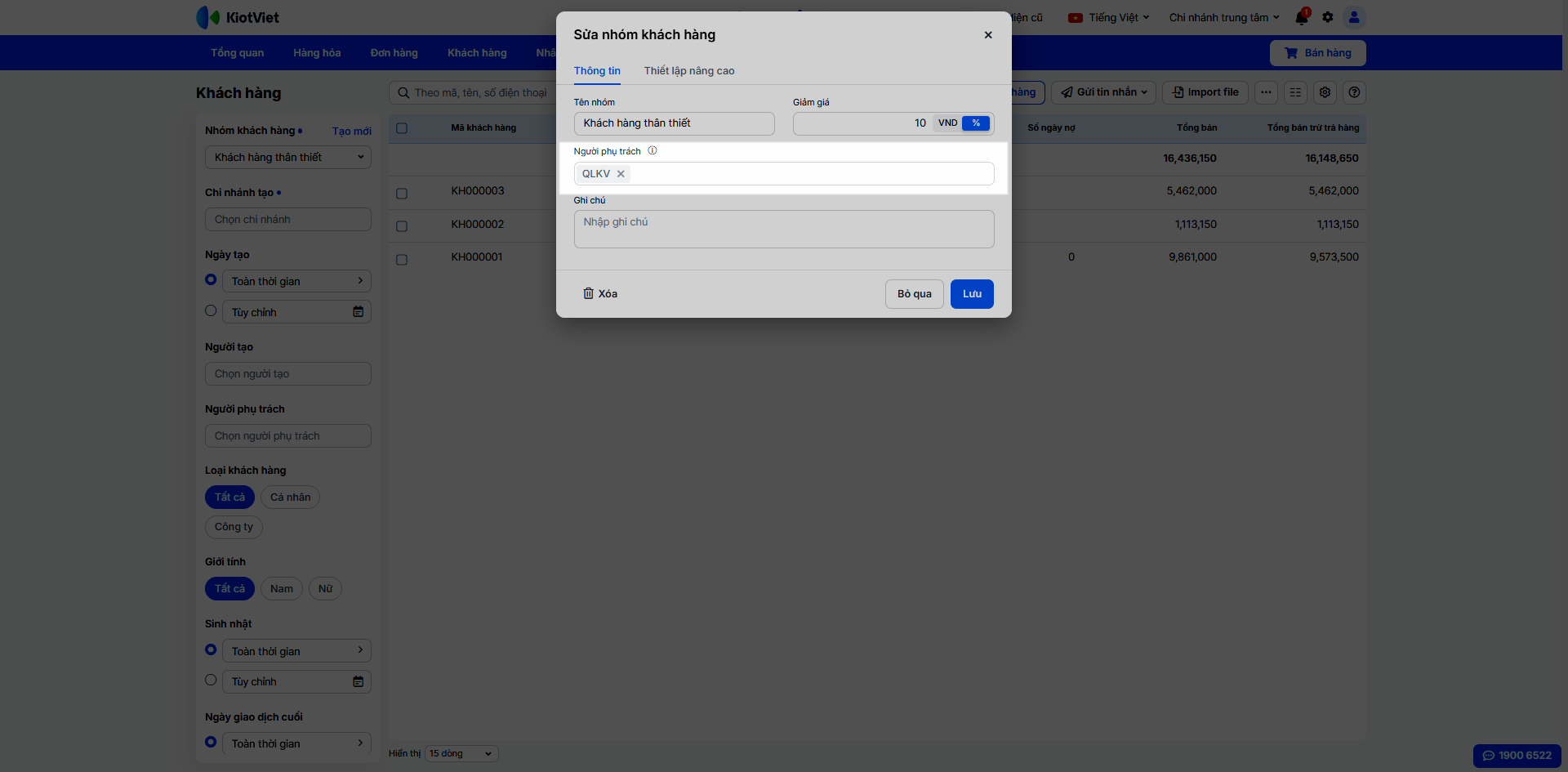Switch to the Thông tin tab
1568x772 pixels.
tap(597, 71)
